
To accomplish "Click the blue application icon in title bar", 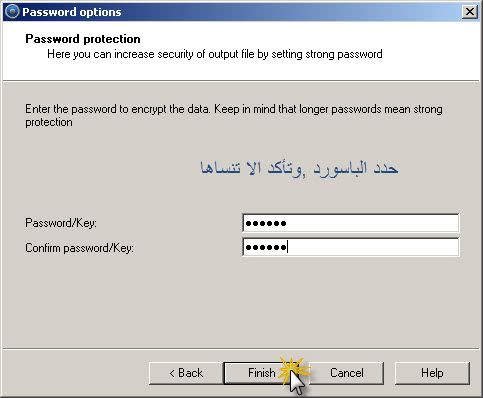I will pyautogui.click(x=12, y=12).
